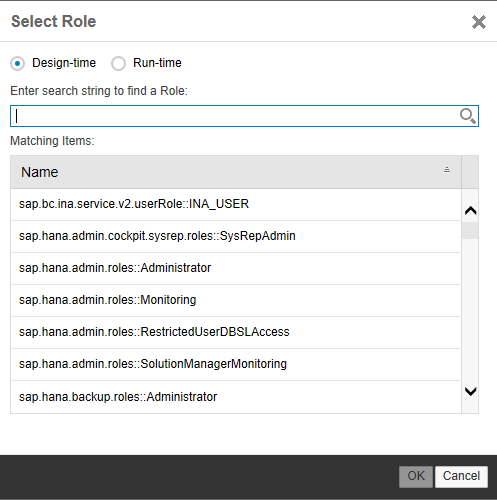Click the vertical scrollbar thumb
The height and width of the screenshot is (500, 497).
click(470, 230)
